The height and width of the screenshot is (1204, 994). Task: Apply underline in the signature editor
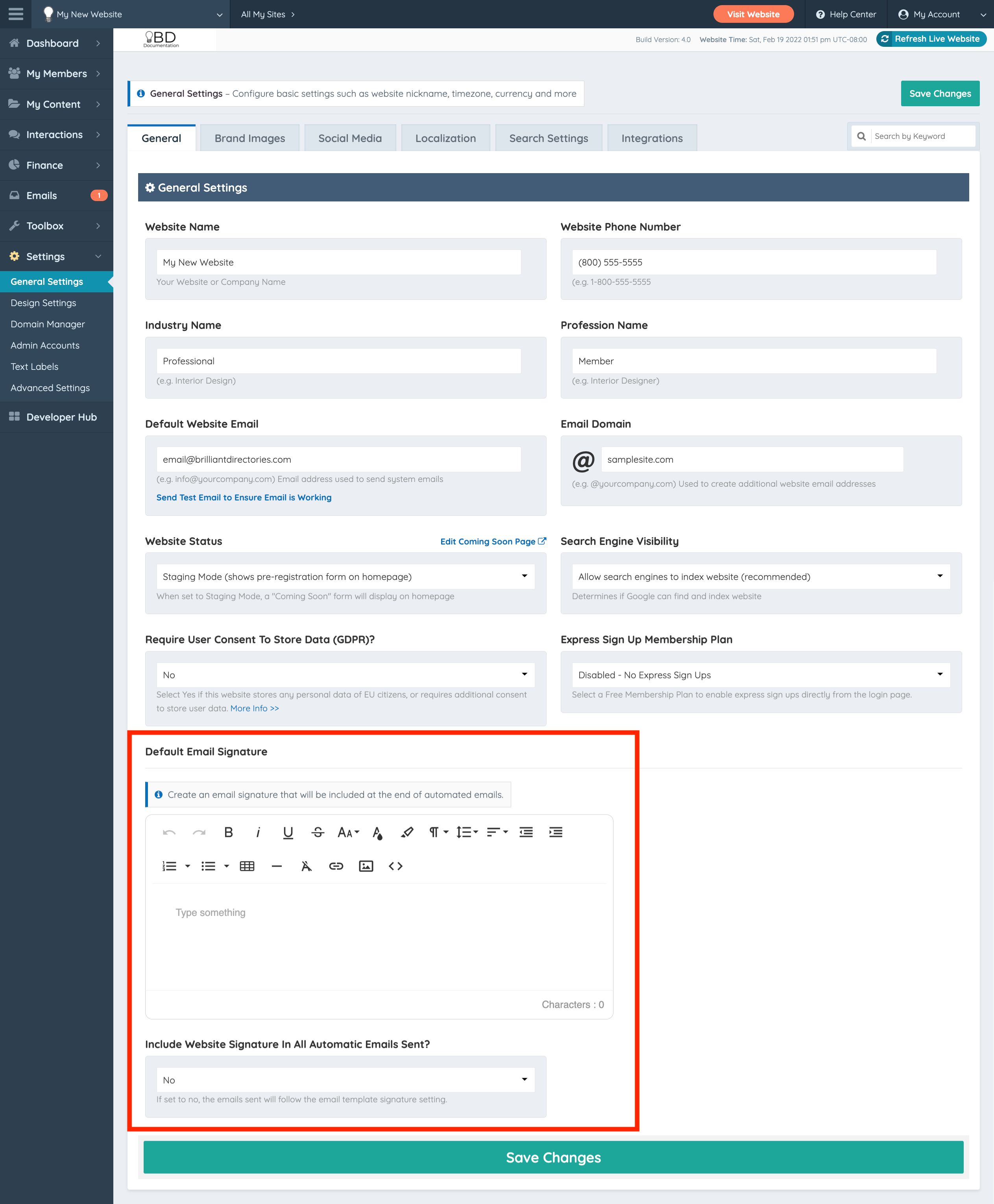coord(288,833)
